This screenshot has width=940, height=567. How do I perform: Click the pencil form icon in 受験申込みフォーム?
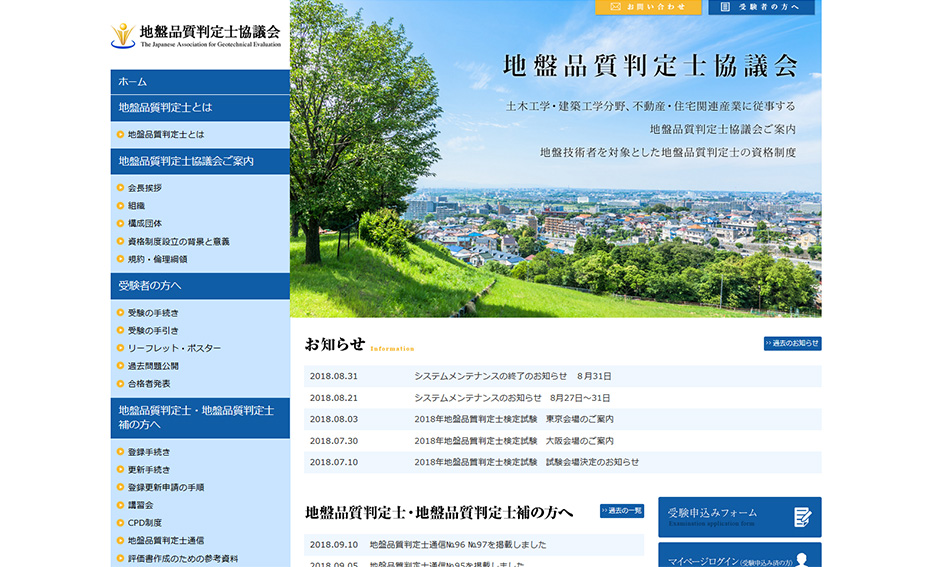802,517
